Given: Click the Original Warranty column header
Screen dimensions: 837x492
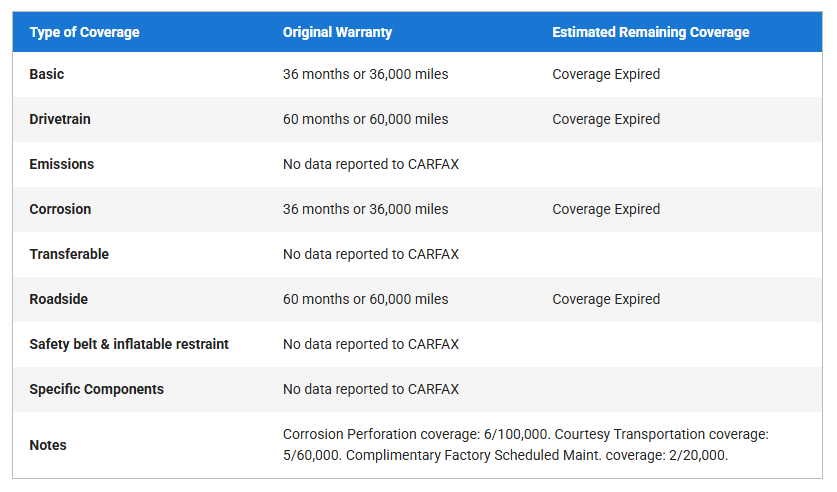Looking at the screenshot, I should [x=337, y=32].
